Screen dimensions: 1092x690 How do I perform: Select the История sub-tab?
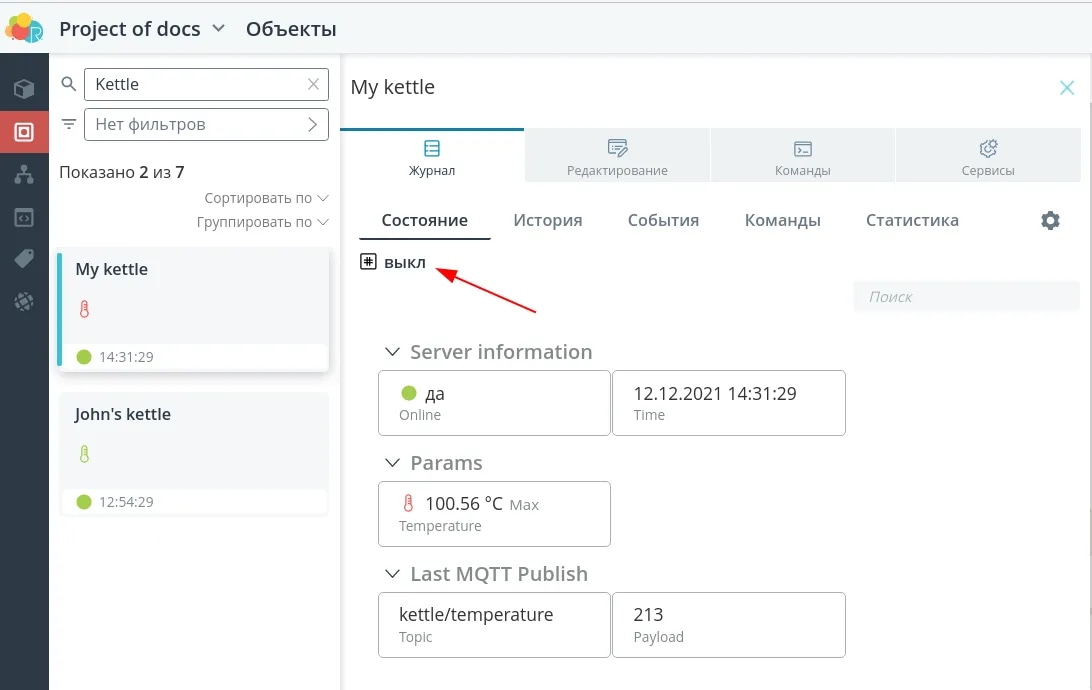[547, 221]
